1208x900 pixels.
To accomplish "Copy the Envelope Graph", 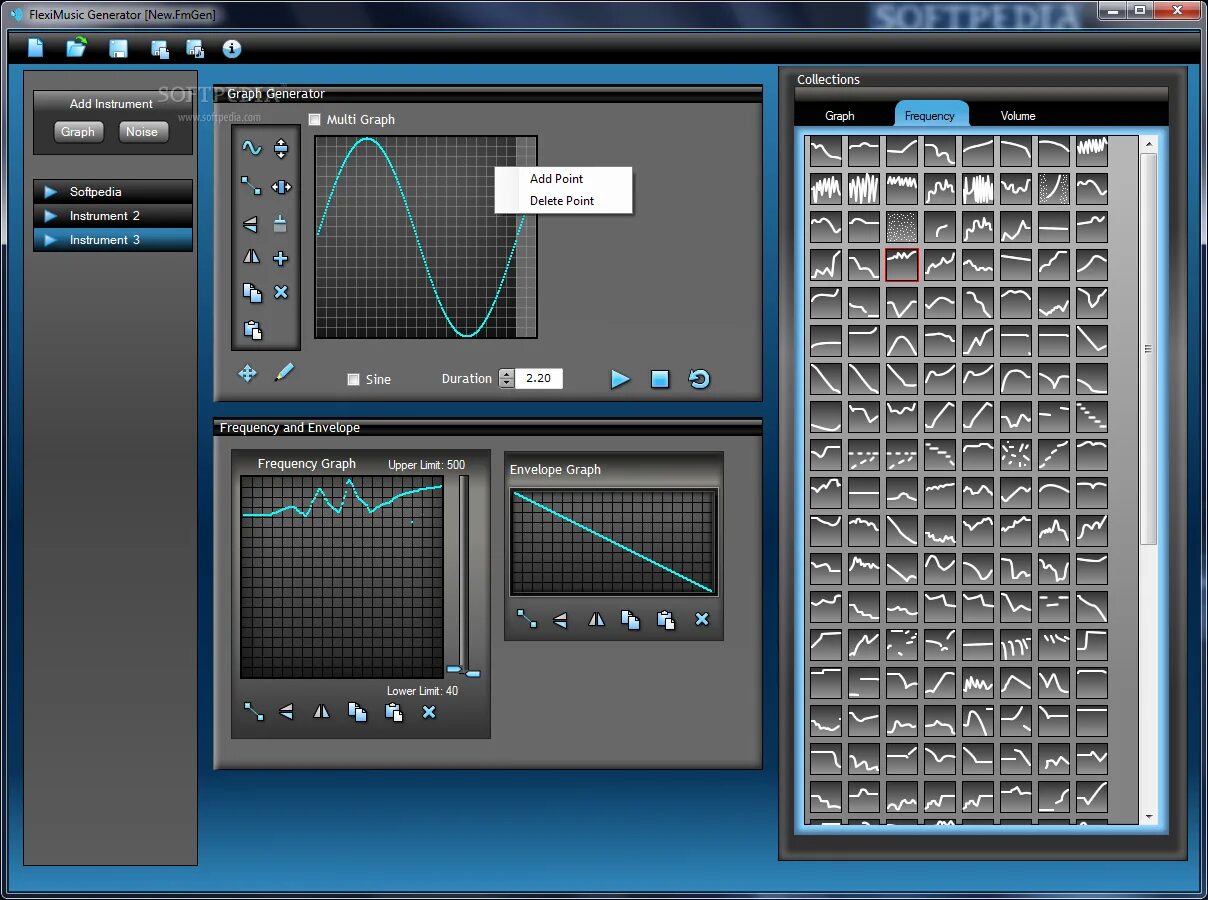I will click(630, 620).
